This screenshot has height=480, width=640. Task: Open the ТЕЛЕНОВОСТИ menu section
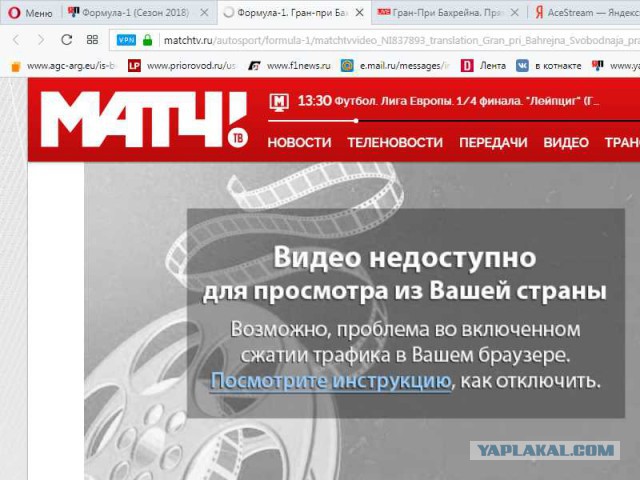pyautogui.click(x=395, y=142)
